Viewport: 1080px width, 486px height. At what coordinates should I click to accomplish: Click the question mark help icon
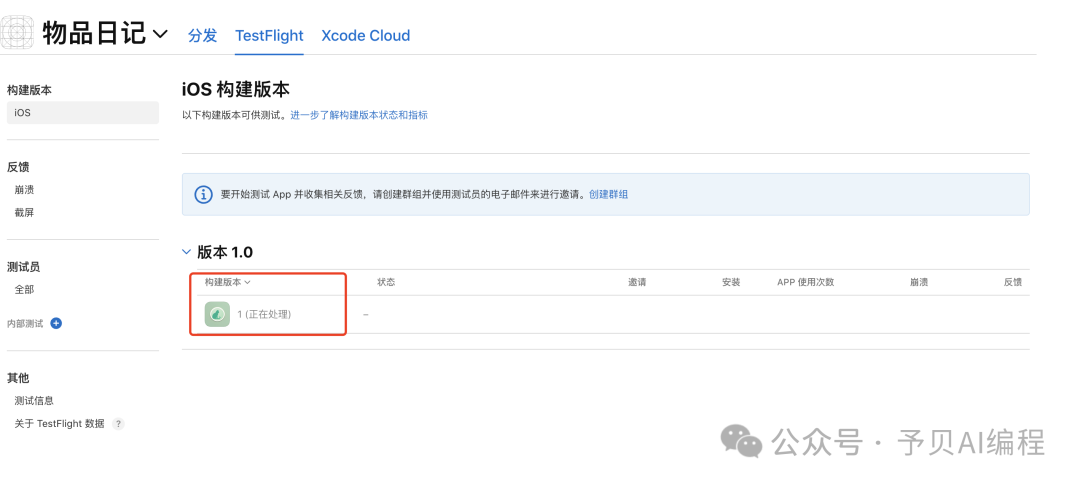coord(118,424)
